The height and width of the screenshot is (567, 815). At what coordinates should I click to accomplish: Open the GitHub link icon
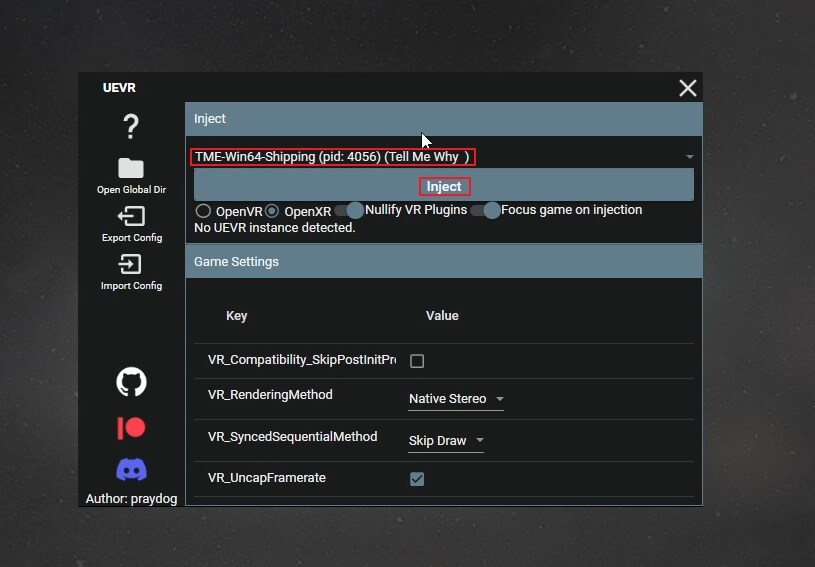131,381
